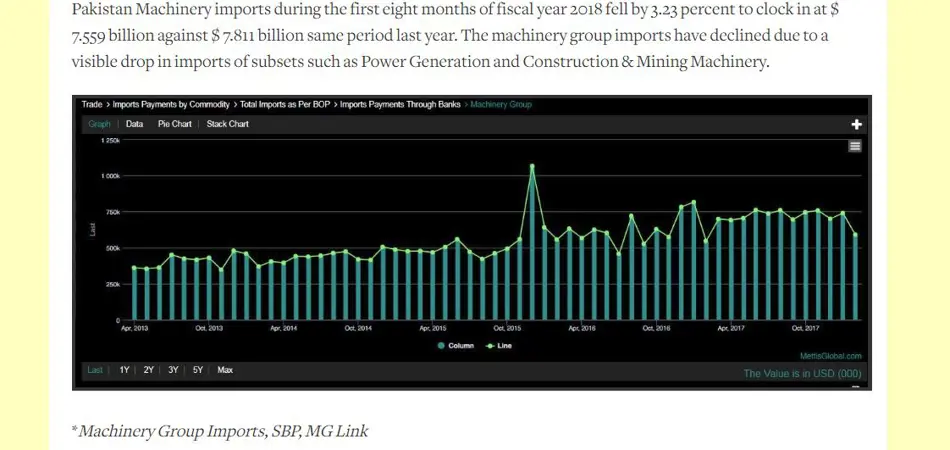Toggle the Column series in legend
The height and width of the screenshot is (450, 950).
point(454,345)
